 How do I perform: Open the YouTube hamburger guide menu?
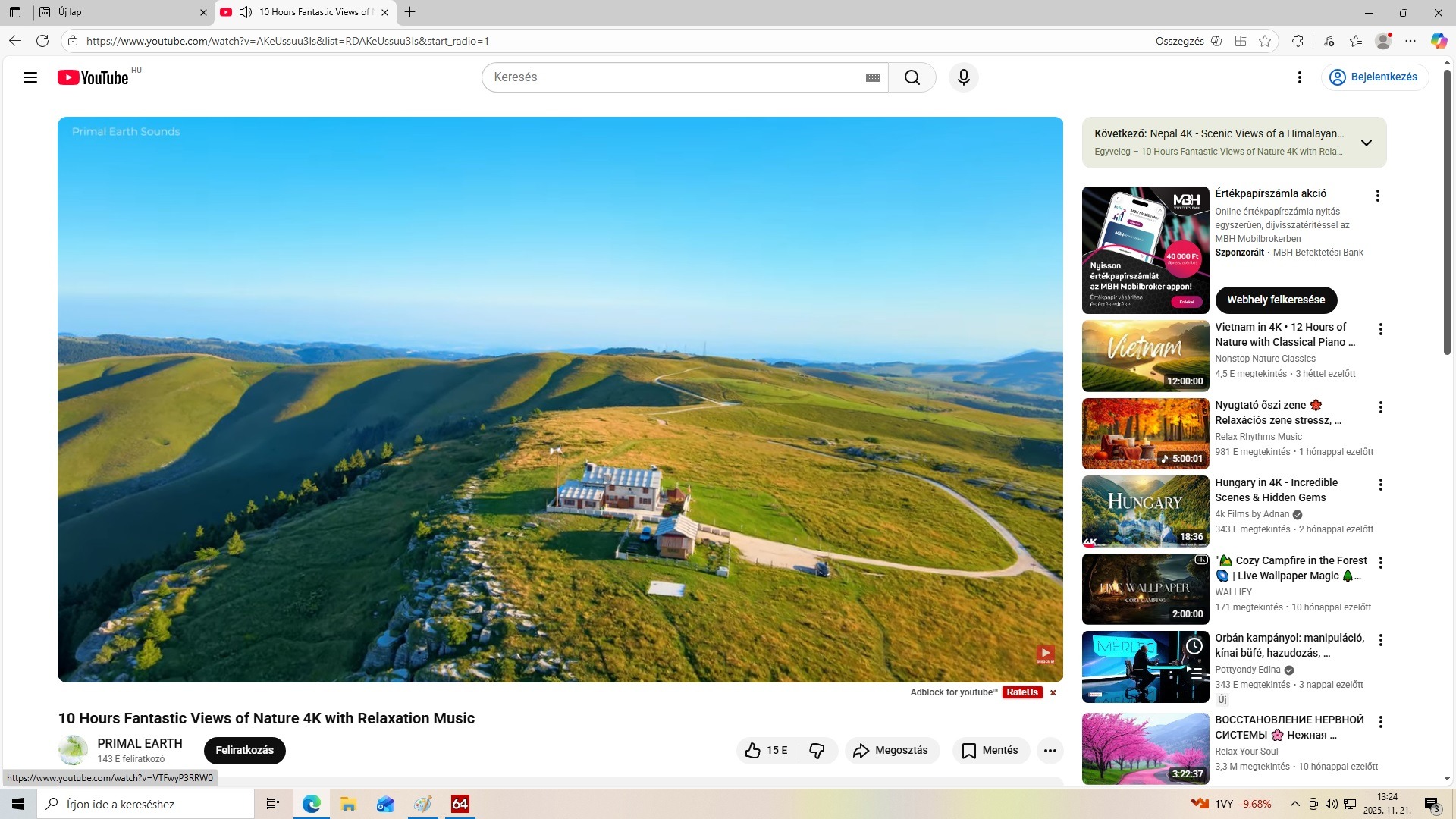(x=30, y=77)
